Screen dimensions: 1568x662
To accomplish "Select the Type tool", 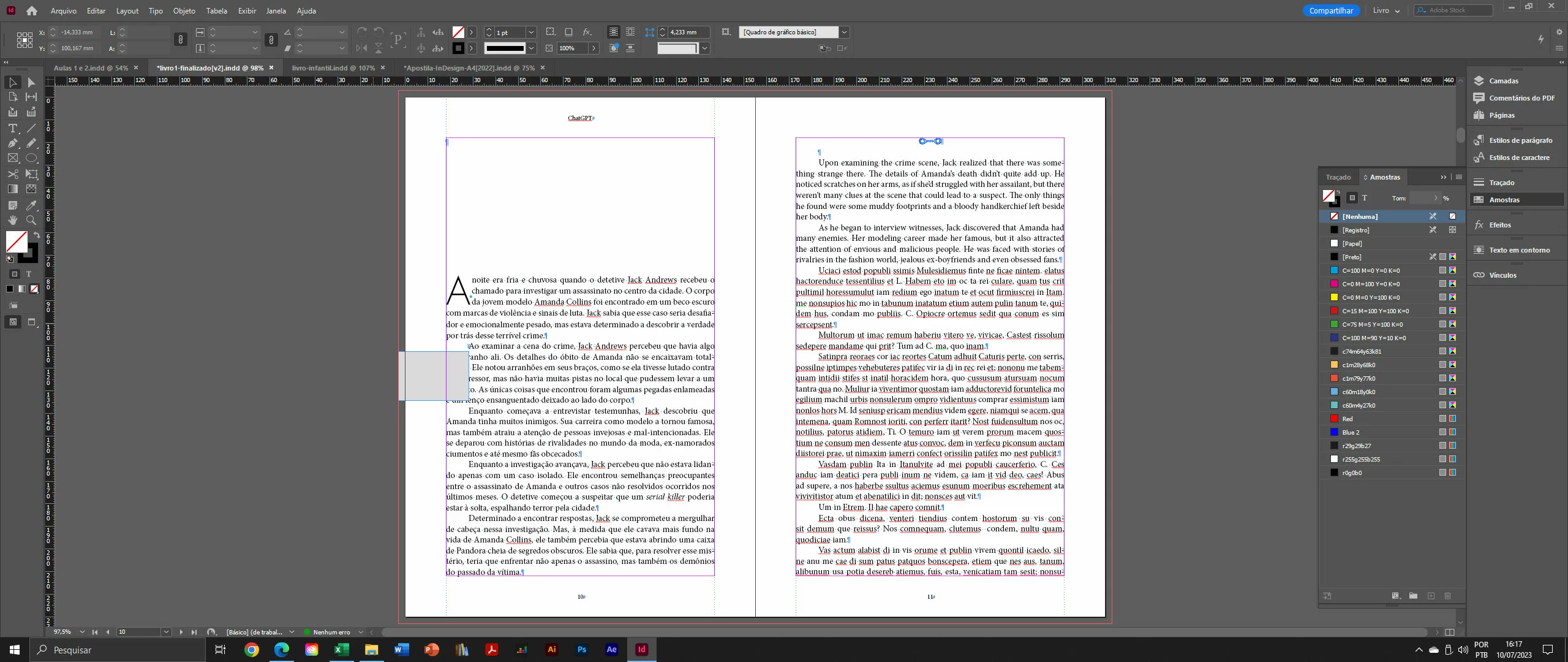I will (x=12, y=128).
